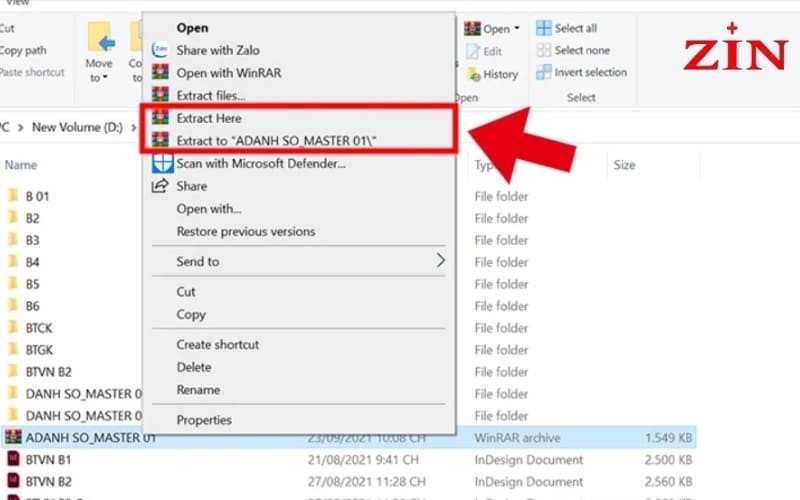Screen dimensions: 800x500
Task: Click WinRAR icon next to Extract Here
Action: [x=160, y=118]
